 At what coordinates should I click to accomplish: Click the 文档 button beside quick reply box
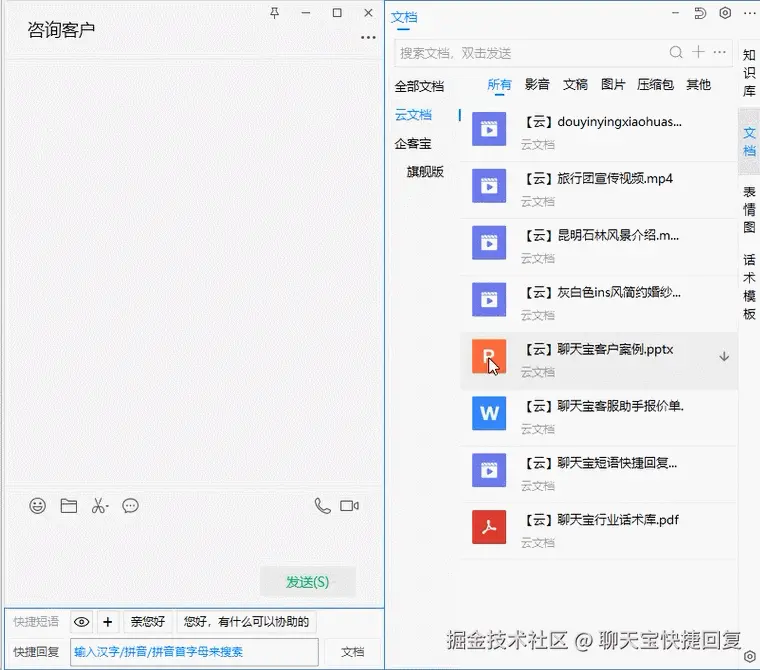pyautogui.click(x=352, y=652)
